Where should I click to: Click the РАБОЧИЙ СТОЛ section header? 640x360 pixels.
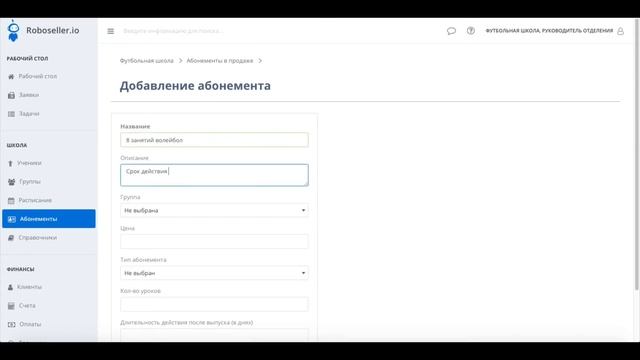(x=27, y=59)
